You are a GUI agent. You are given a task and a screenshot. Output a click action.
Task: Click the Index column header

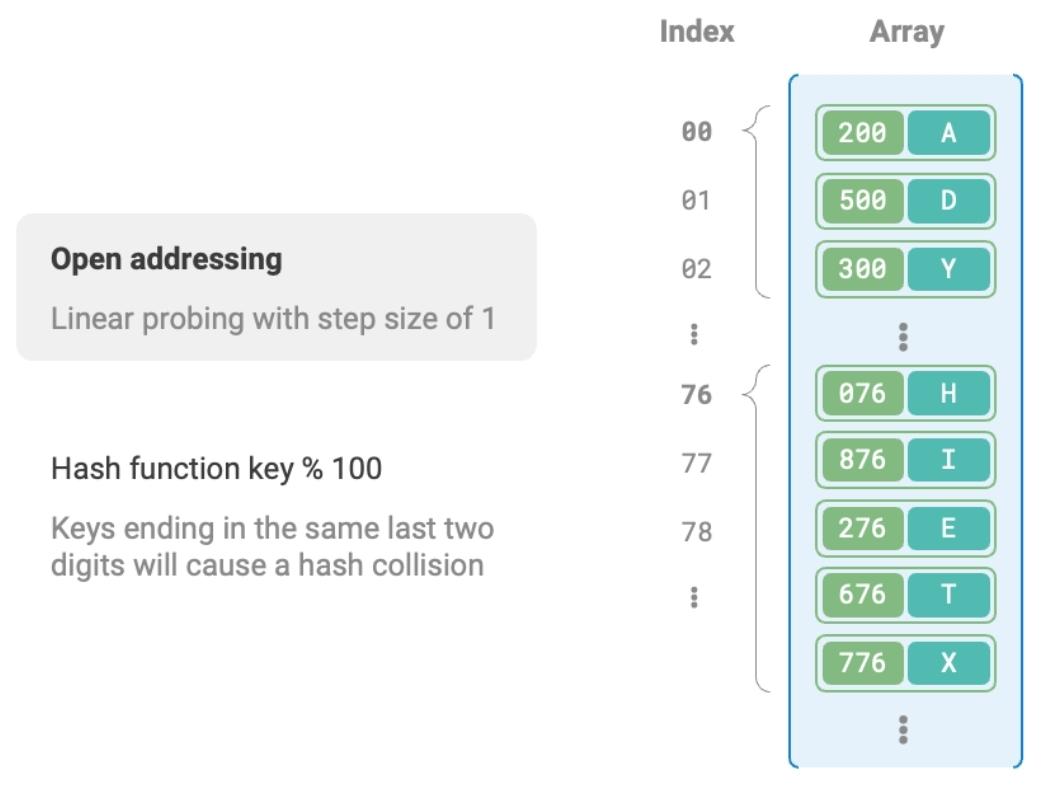coord(697,32)
